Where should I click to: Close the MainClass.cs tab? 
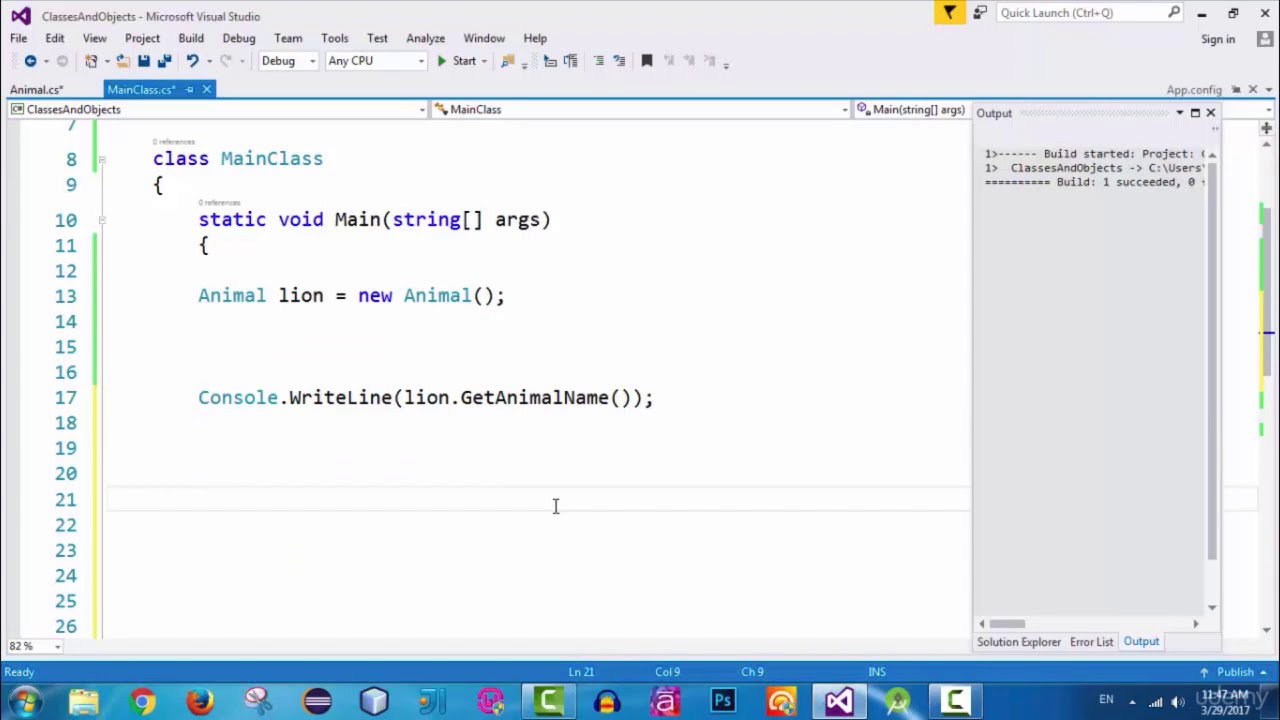(207, 90)
